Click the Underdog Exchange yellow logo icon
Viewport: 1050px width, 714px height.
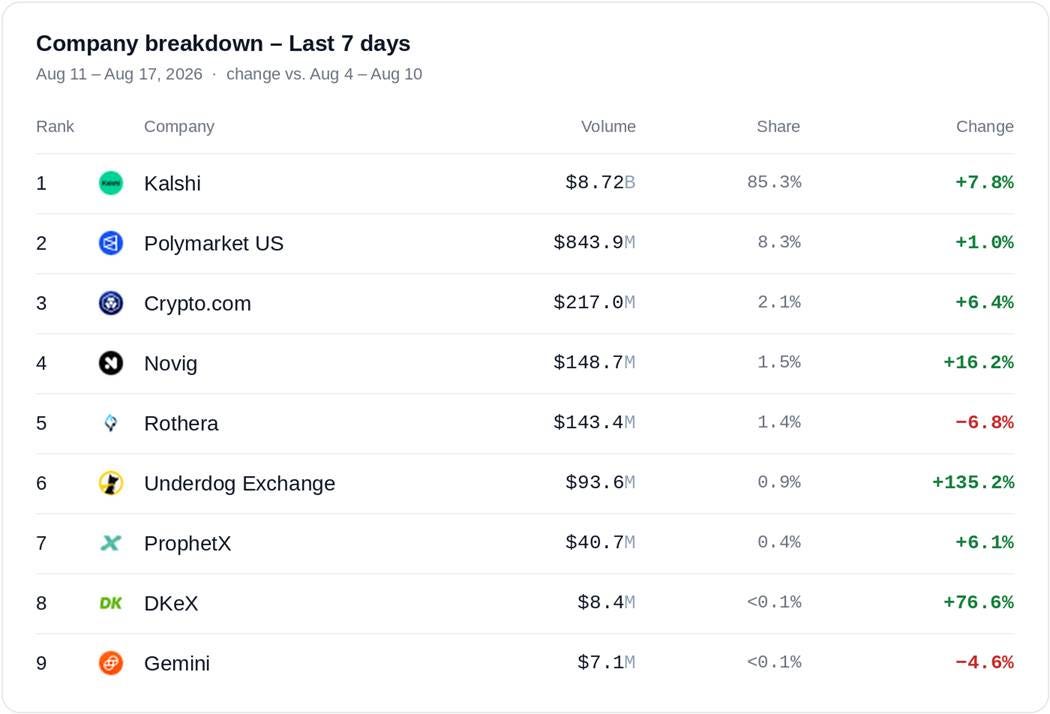pos(110,483)
